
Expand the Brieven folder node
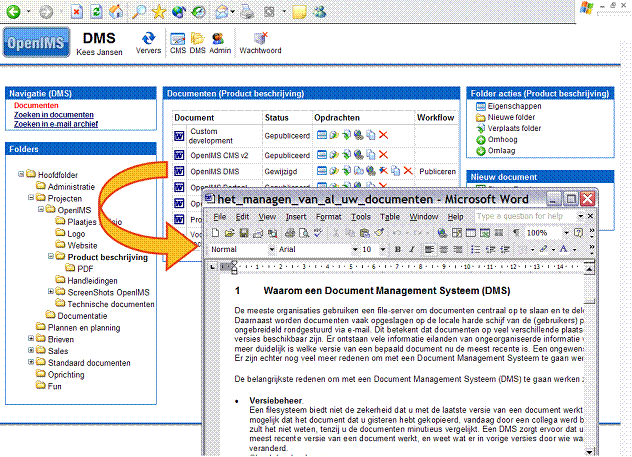(31, 338)
